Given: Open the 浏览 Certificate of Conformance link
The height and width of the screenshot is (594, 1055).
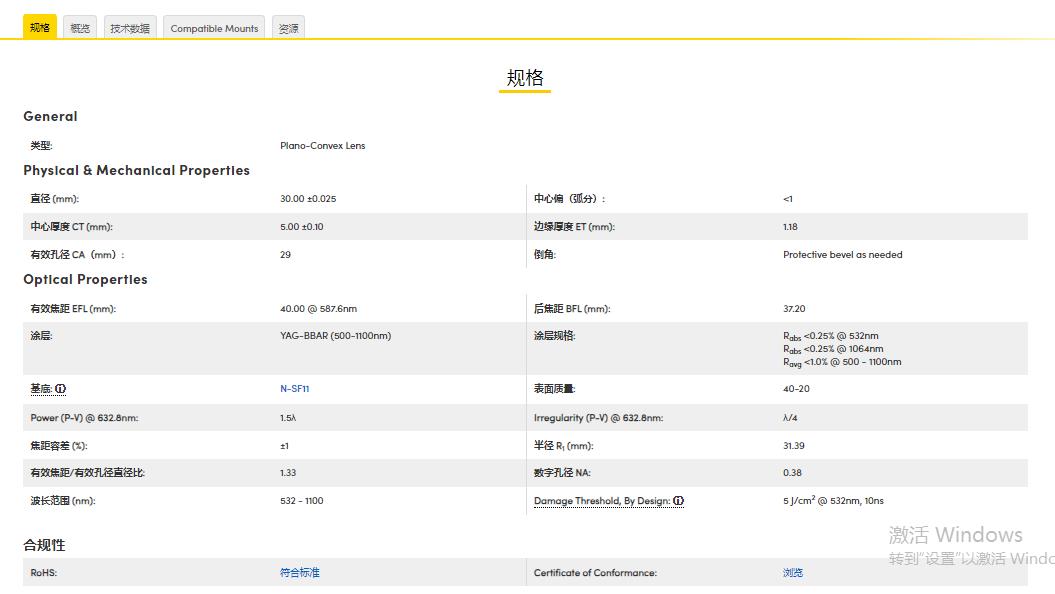Looking at the screenshot, I should click(x=792, y=572).
